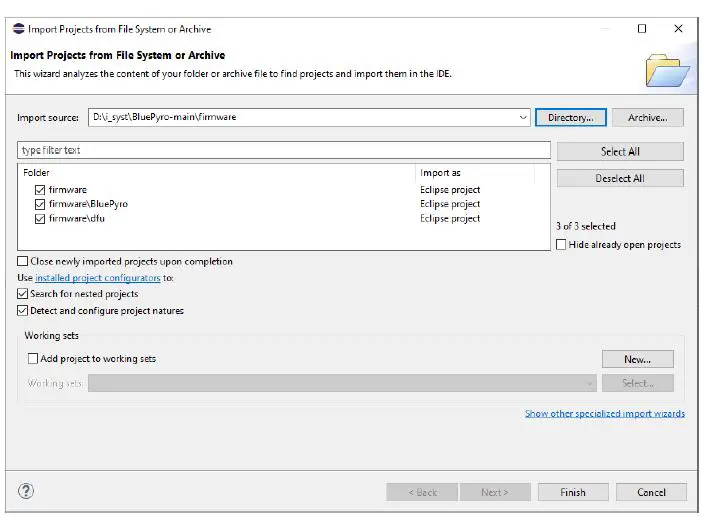Toggle Search for nested projects
This screenshot has height=520, width=705.
(x=22, y=293)
